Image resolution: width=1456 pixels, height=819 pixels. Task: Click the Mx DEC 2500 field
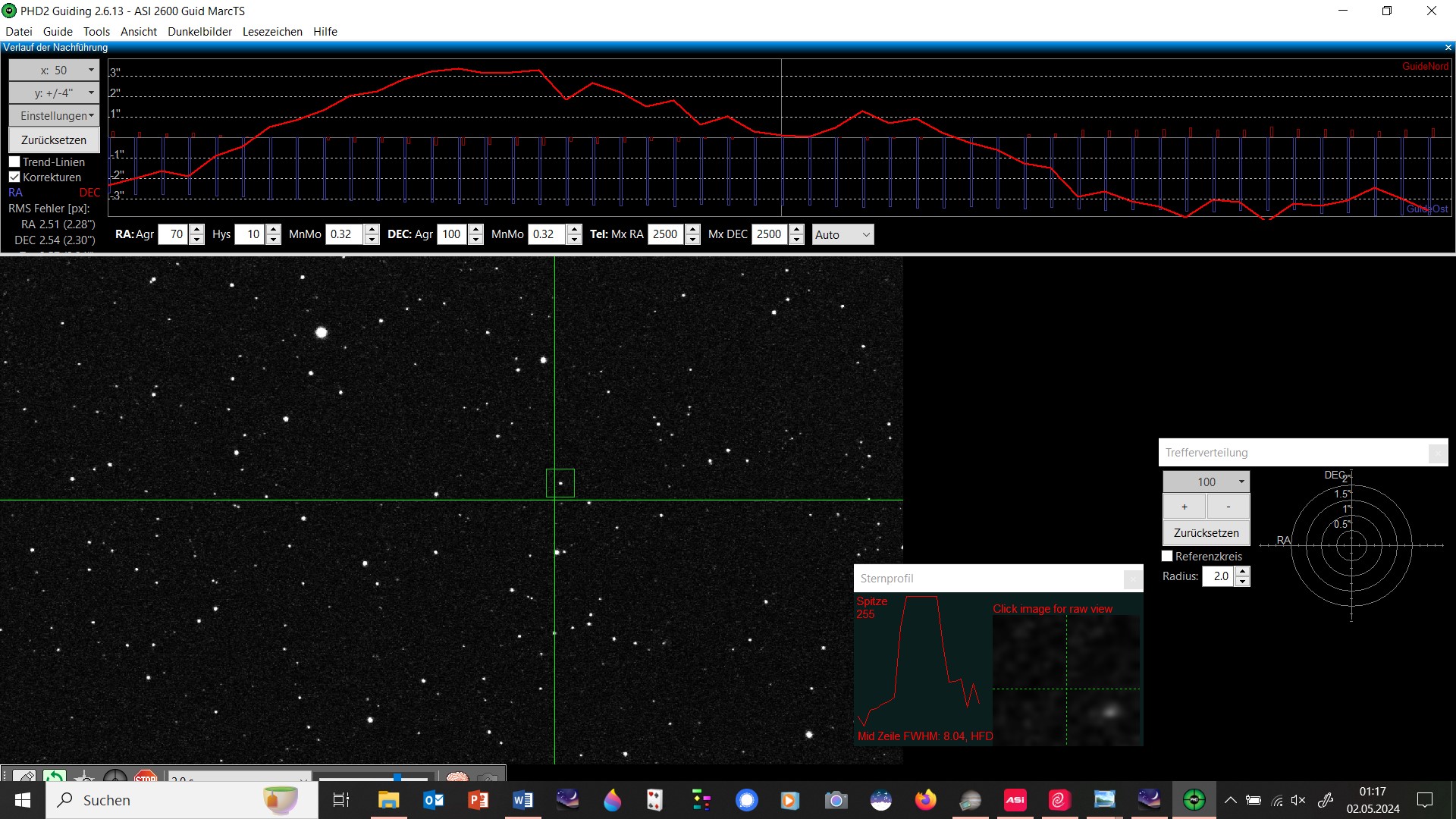(x=770, y=235)
